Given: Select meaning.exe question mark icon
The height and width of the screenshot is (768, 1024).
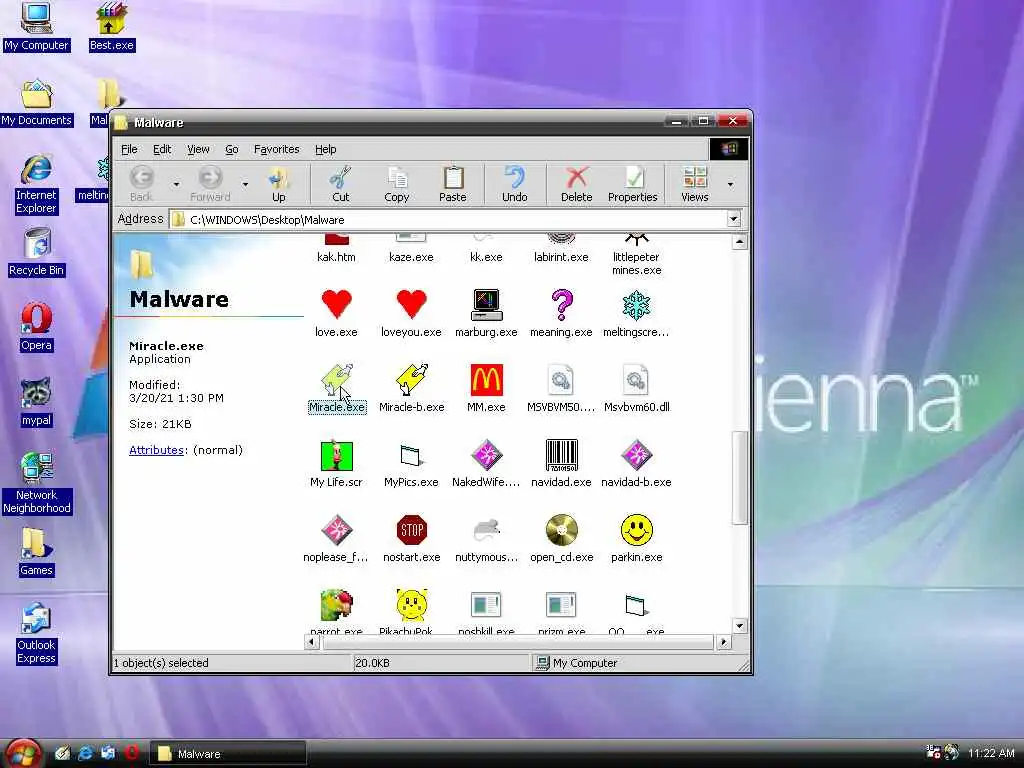Looking at the screenshot, I should click(x=562, y=304).
